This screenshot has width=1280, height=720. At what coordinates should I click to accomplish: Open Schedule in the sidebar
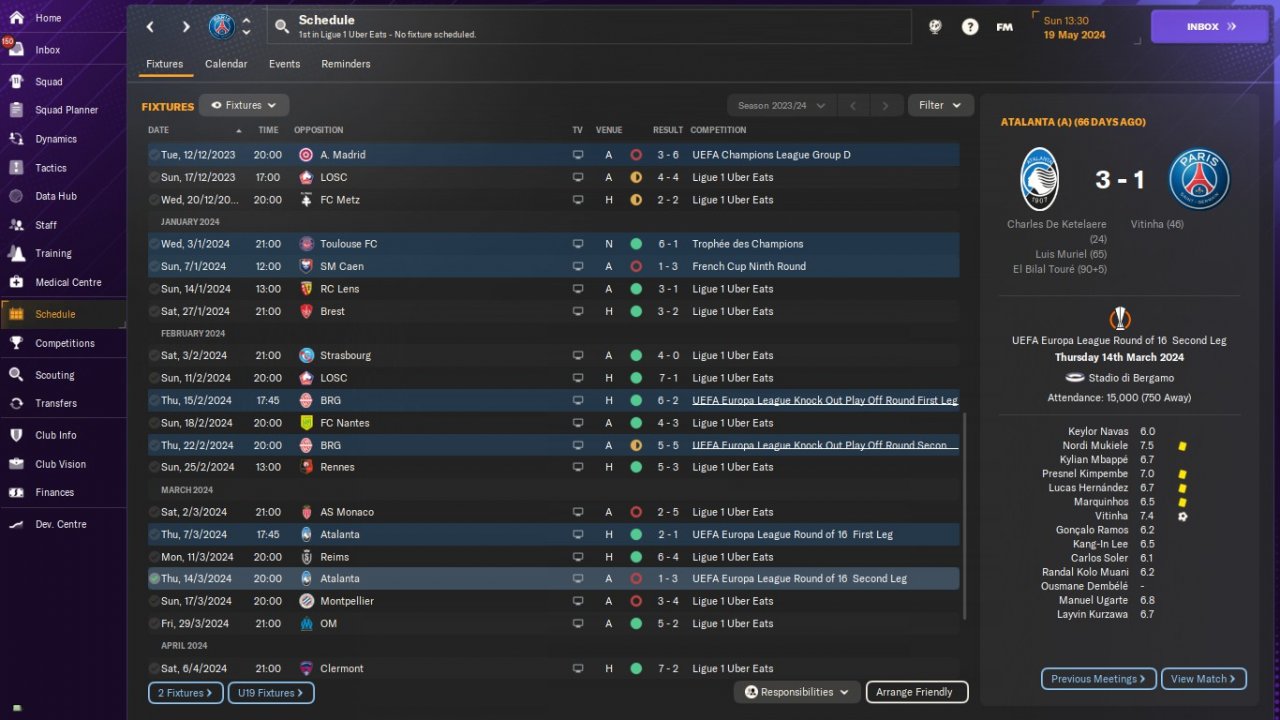coord(62,314)
